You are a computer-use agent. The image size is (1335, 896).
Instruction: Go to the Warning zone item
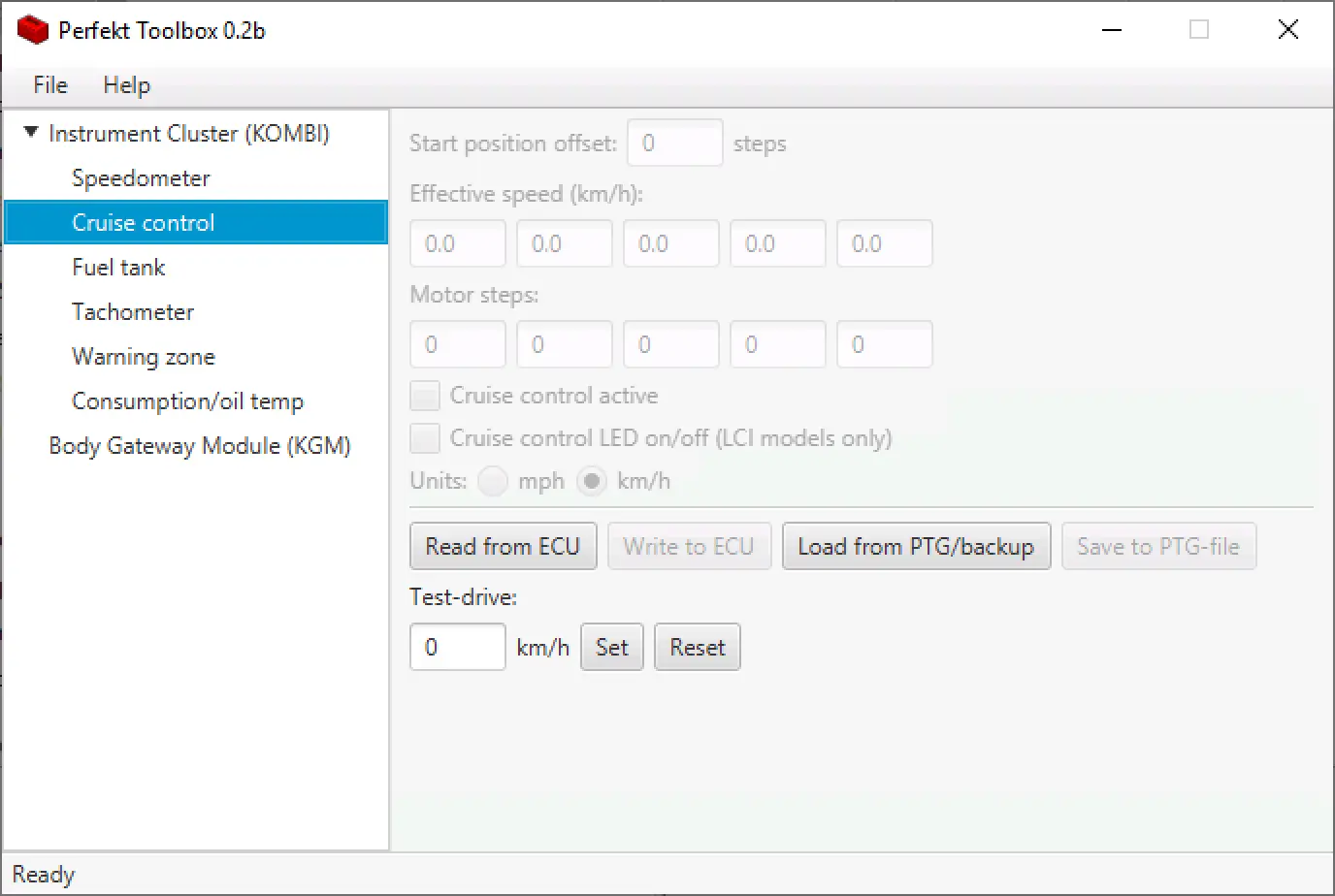(144, 357)
